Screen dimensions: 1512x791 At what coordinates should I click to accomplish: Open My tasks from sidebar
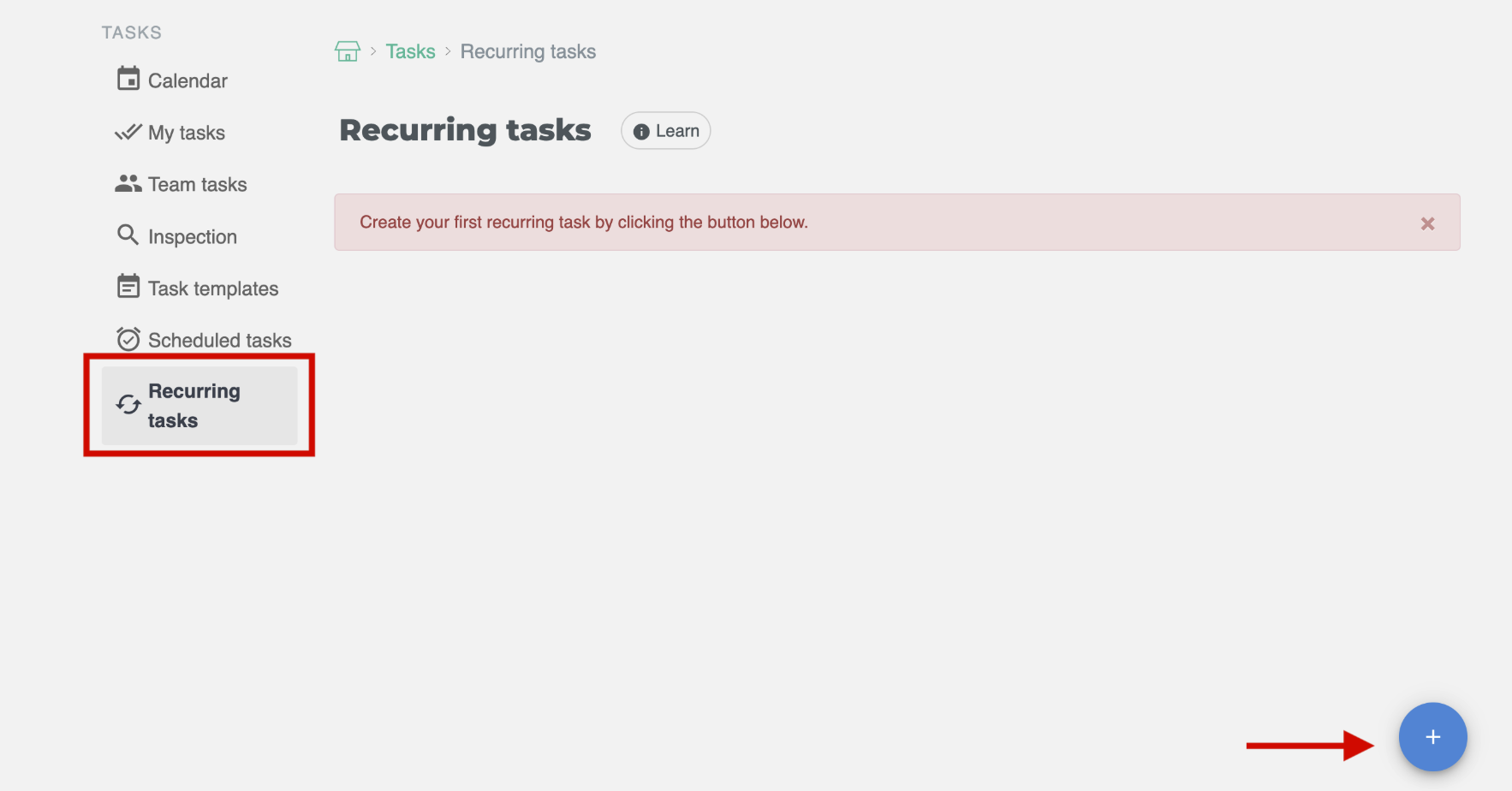[187, 132]
